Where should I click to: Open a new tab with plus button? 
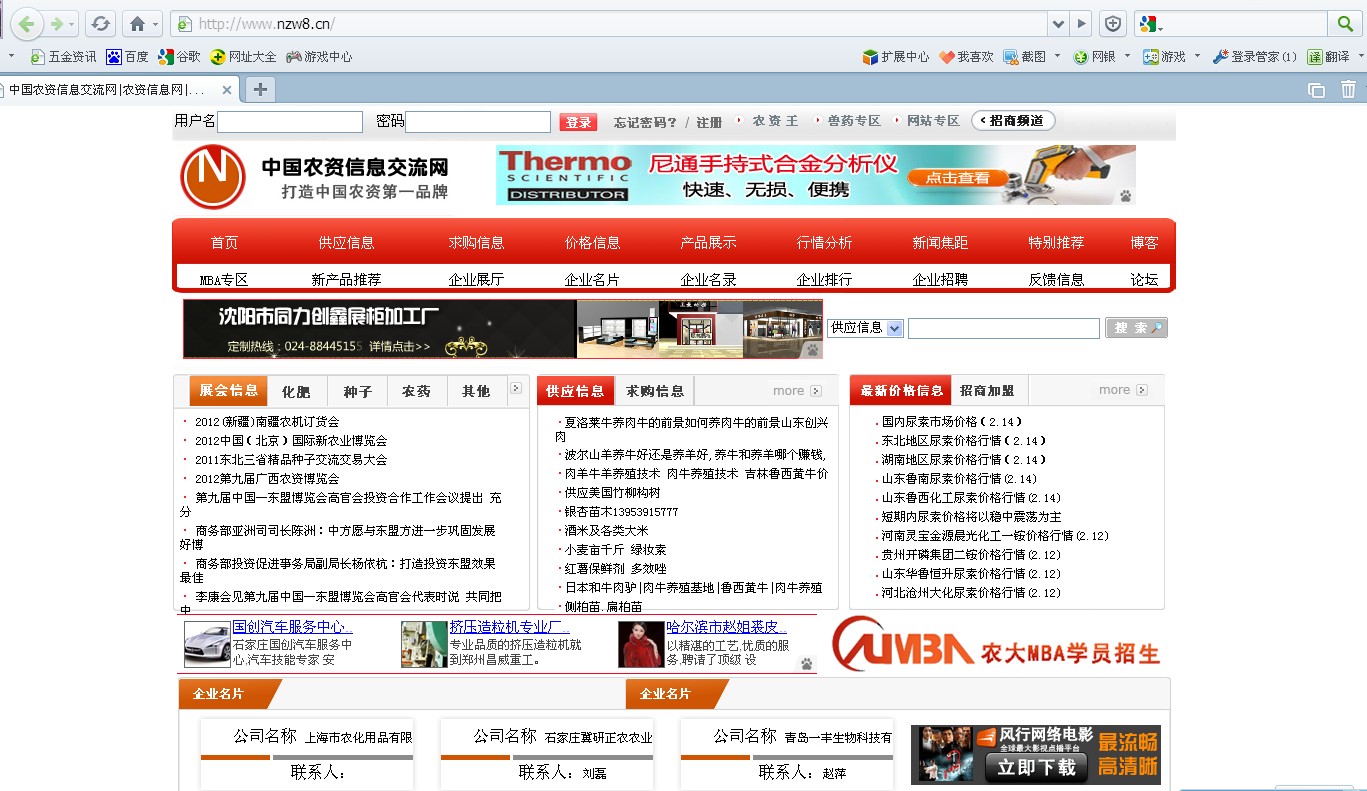260,90
